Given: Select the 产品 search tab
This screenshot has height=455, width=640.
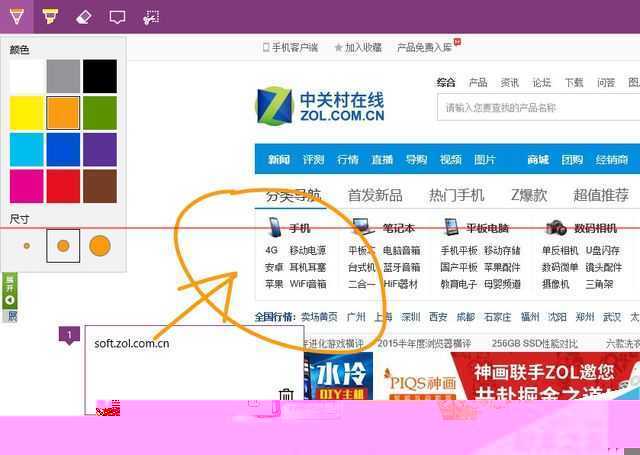Looking at the screenshot, I should [x=478, y=82].
